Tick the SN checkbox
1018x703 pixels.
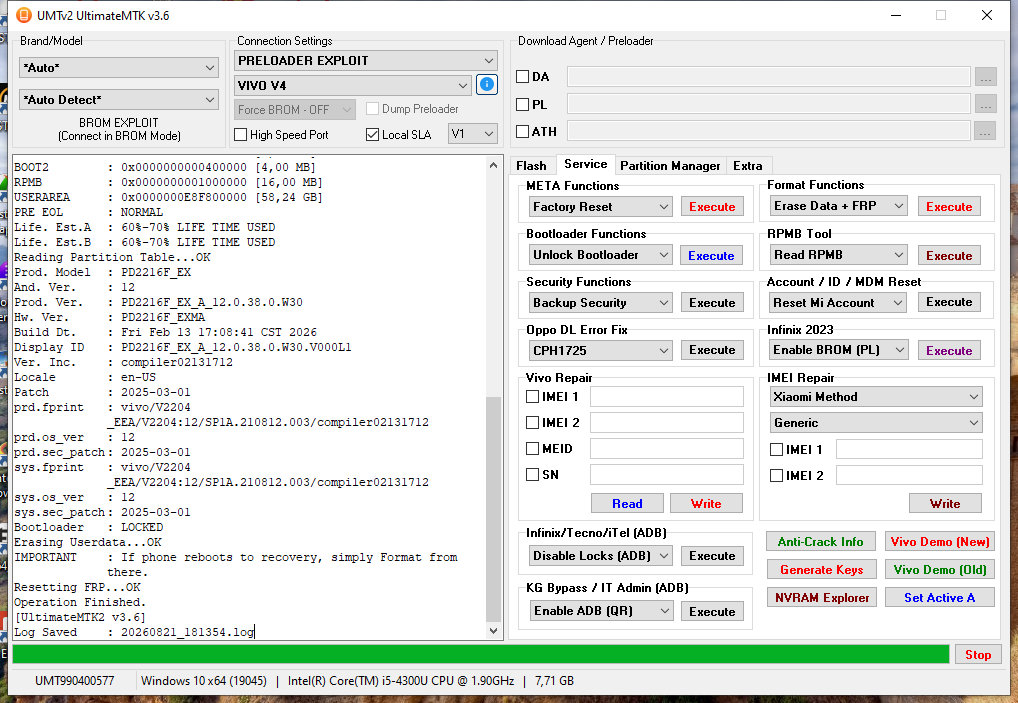[x=532, y=474]
